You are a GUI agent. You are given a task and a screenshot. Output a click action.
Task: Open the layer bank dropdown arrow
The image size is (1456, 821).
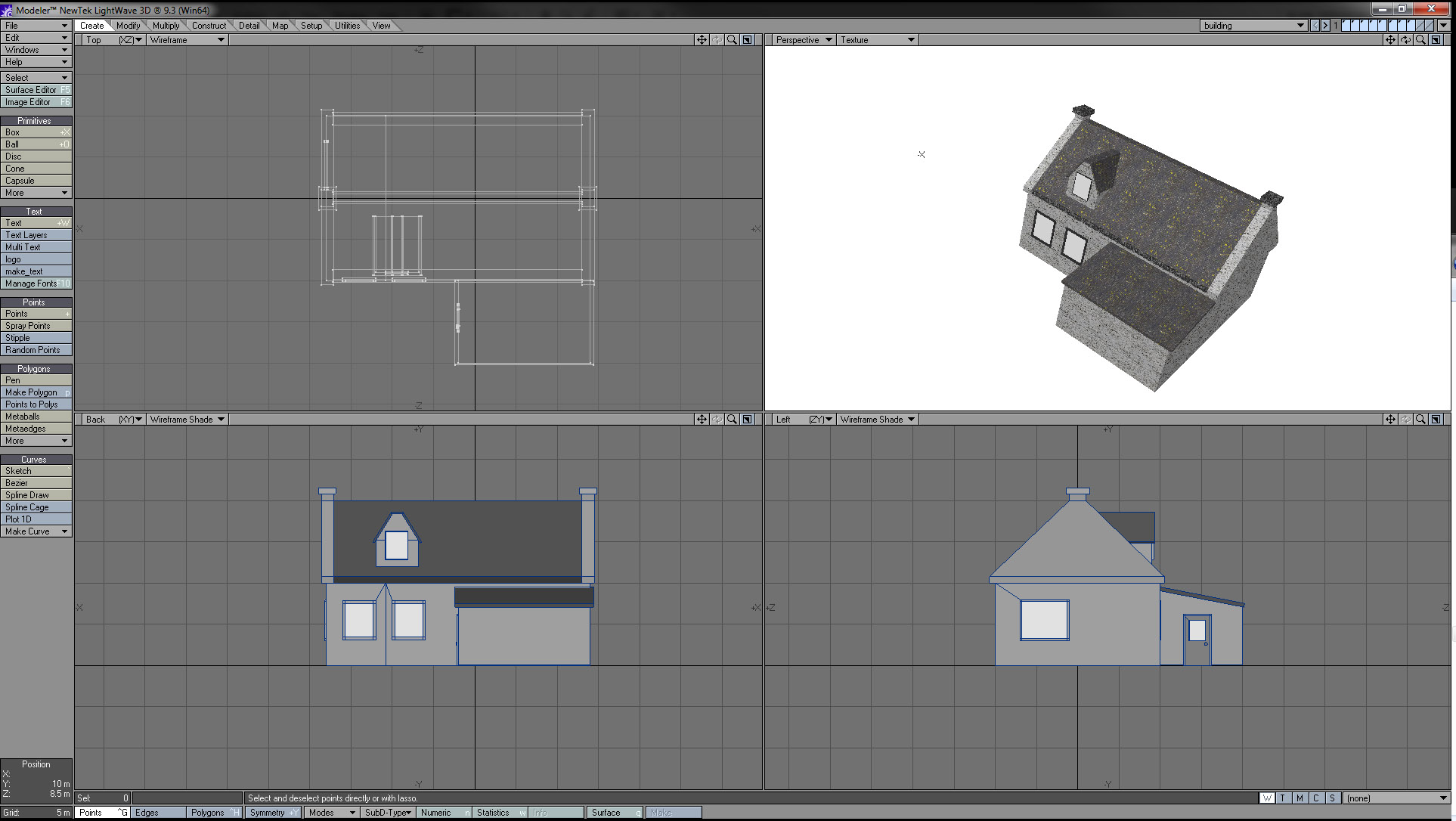(x=1444, y=26)
